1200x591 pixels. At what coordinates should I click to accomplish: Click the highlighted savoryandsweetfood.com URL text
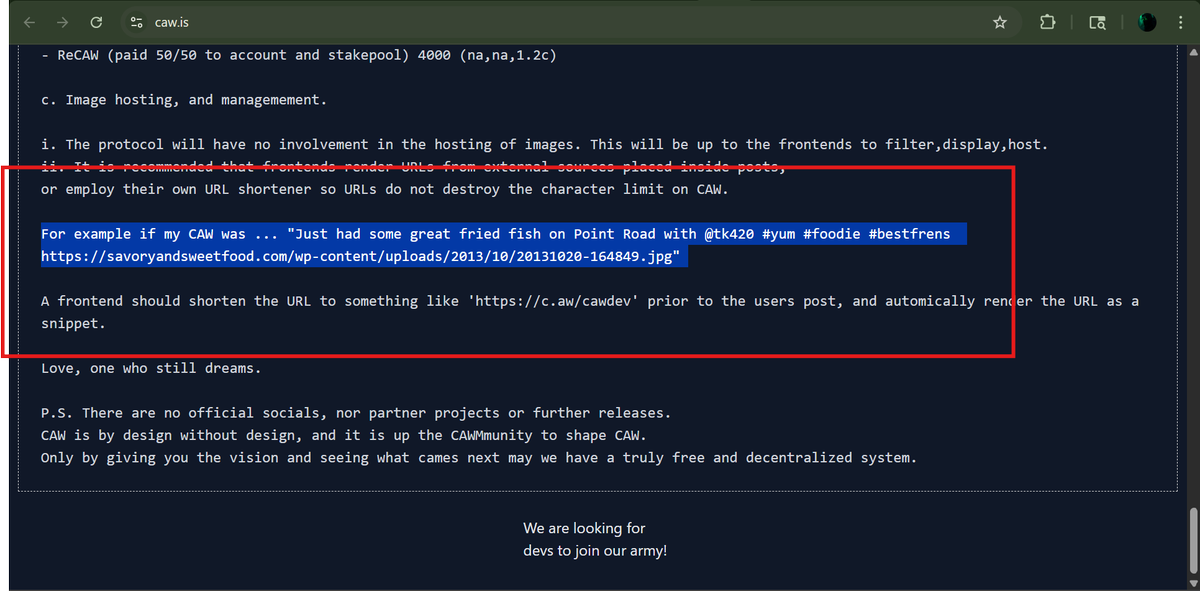pos(360,257)
